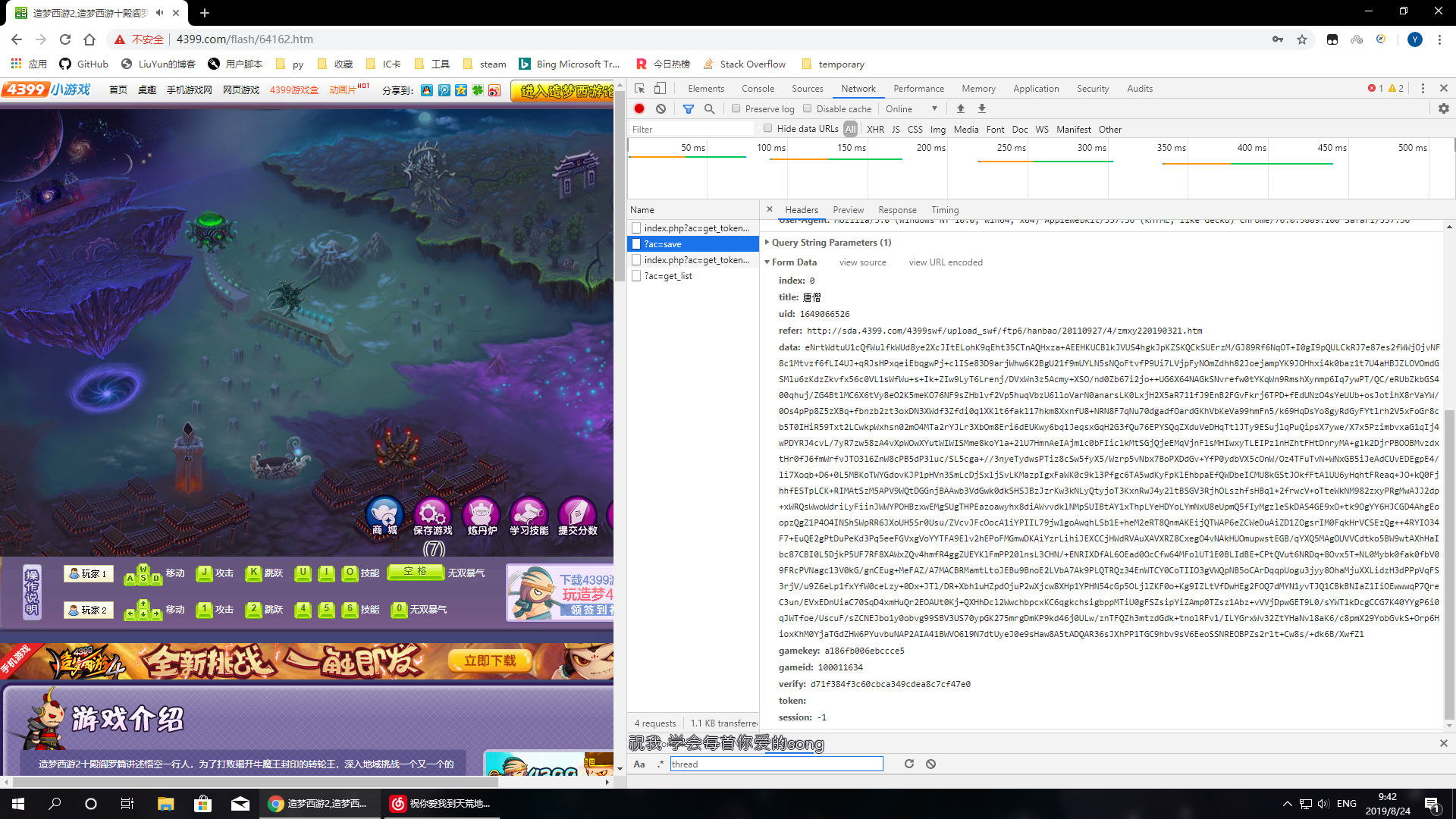Filter requests by JS type
The image size is (1456, 819).
[x=896, y=129]
